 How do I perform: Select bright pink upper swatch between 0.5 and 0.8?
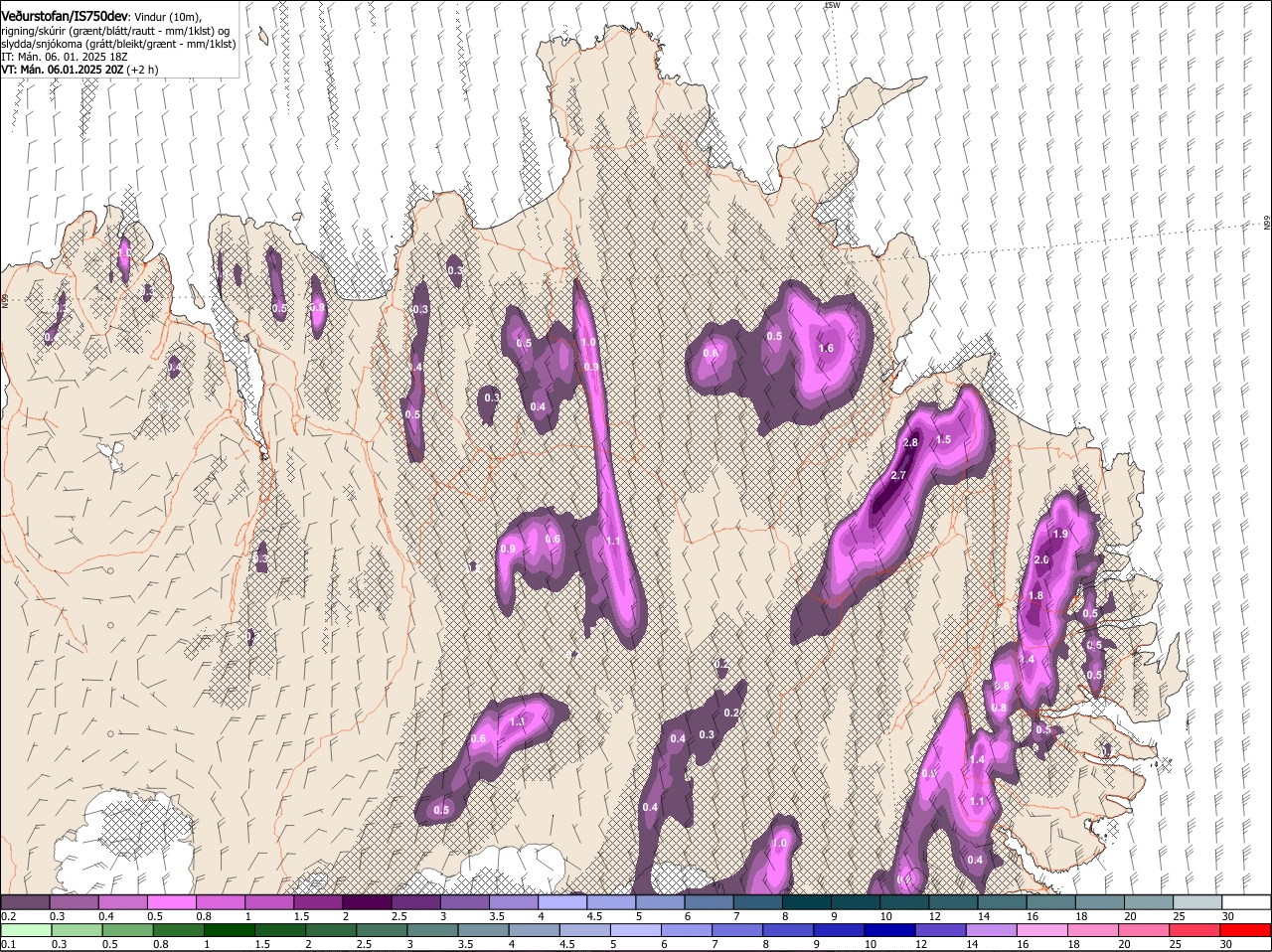click(171, 901)
